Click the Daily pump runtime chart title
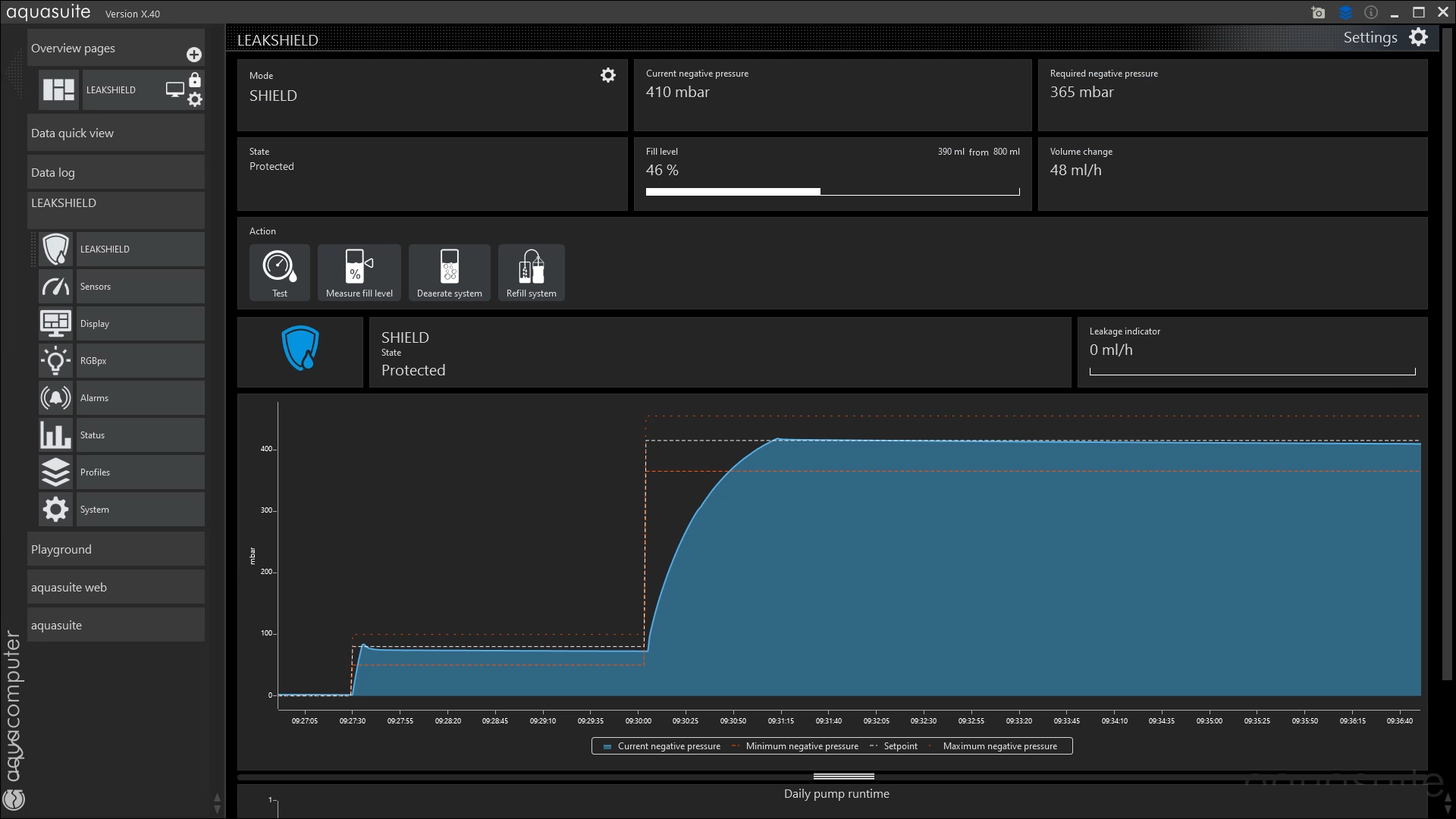This screenshot has height=819, width=1456. [x=836, y=794]
